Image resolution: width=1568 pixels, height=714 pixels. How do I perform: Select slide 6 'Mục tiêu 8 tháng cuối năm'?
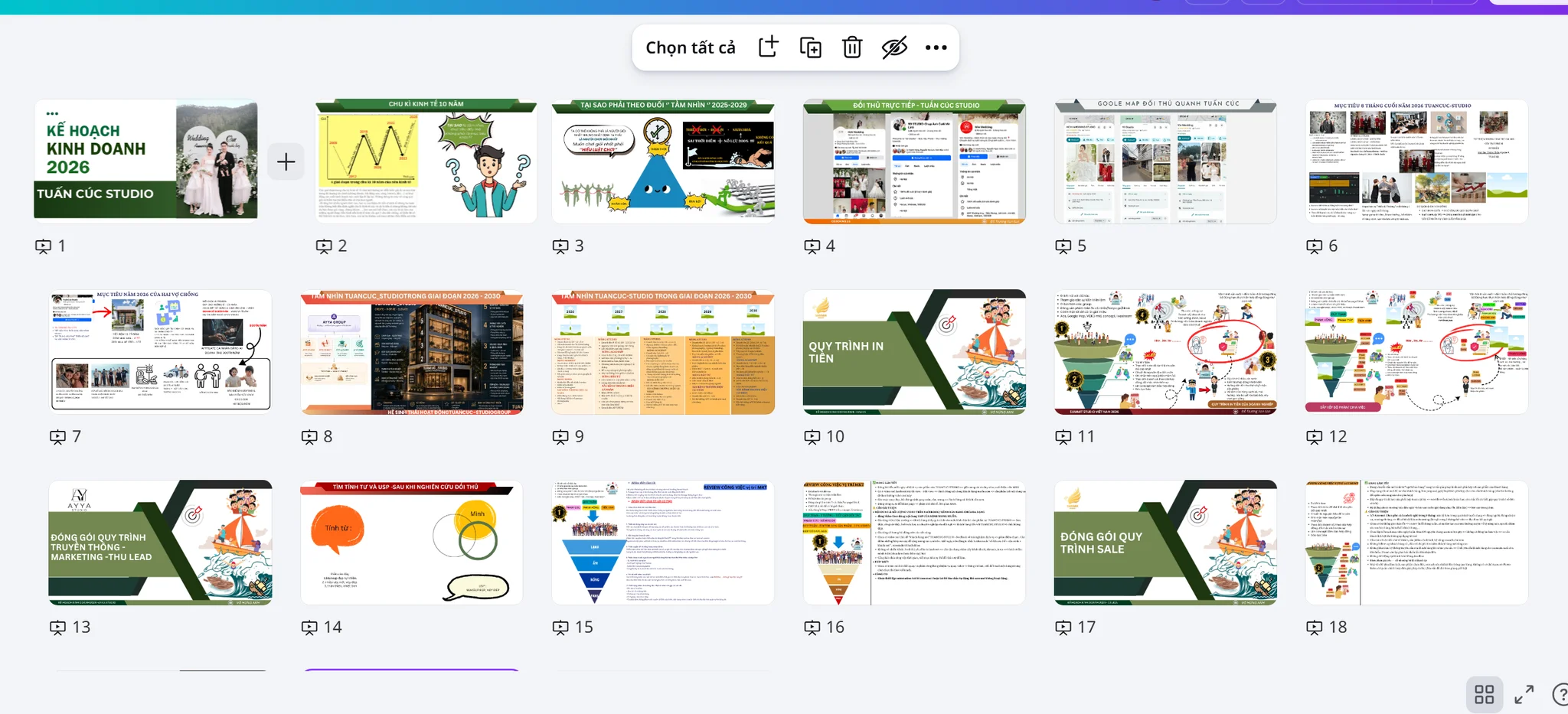coord(1416,161)
